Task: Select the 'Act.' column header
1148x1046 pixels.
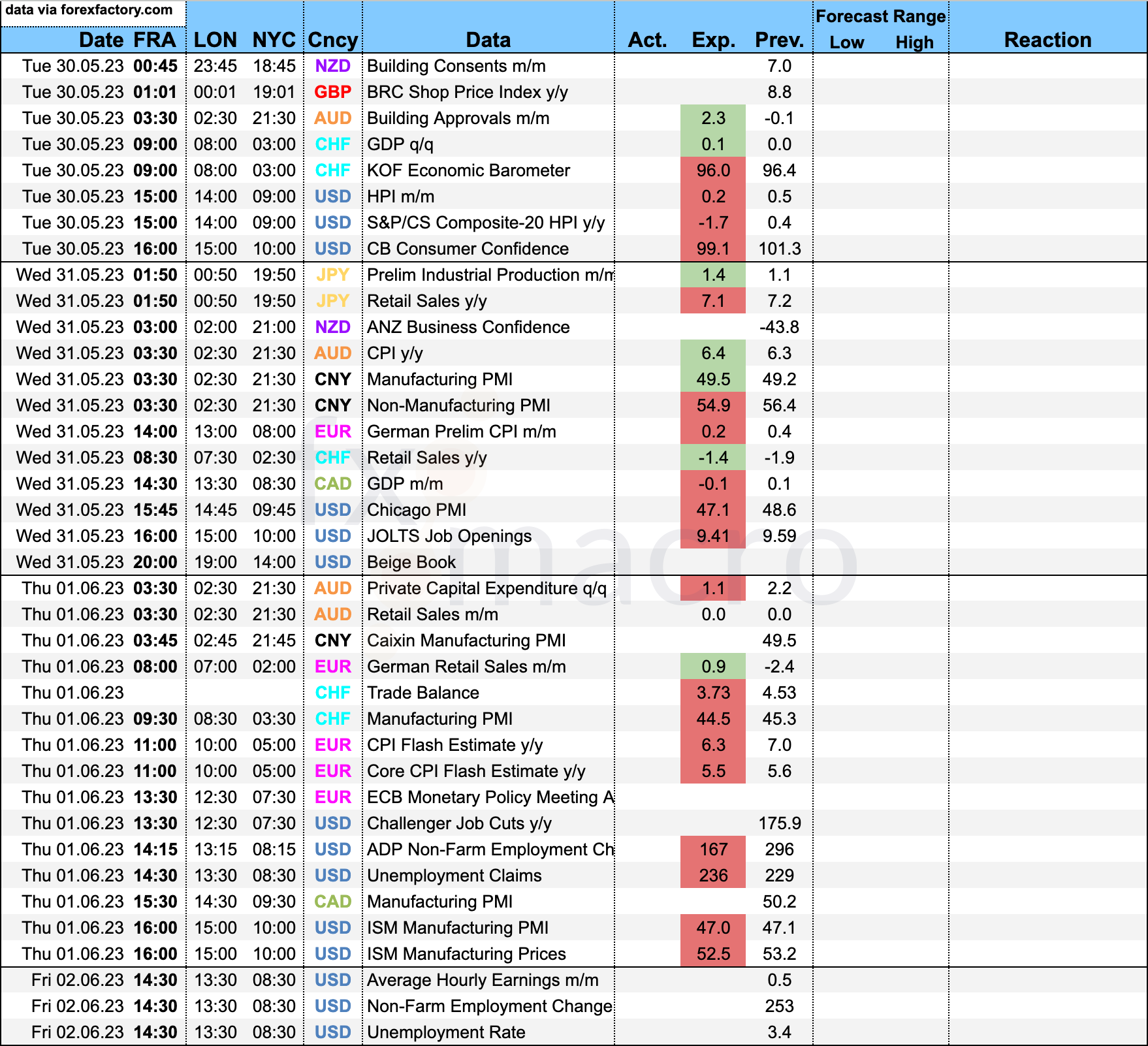Action: click(648, 40)
